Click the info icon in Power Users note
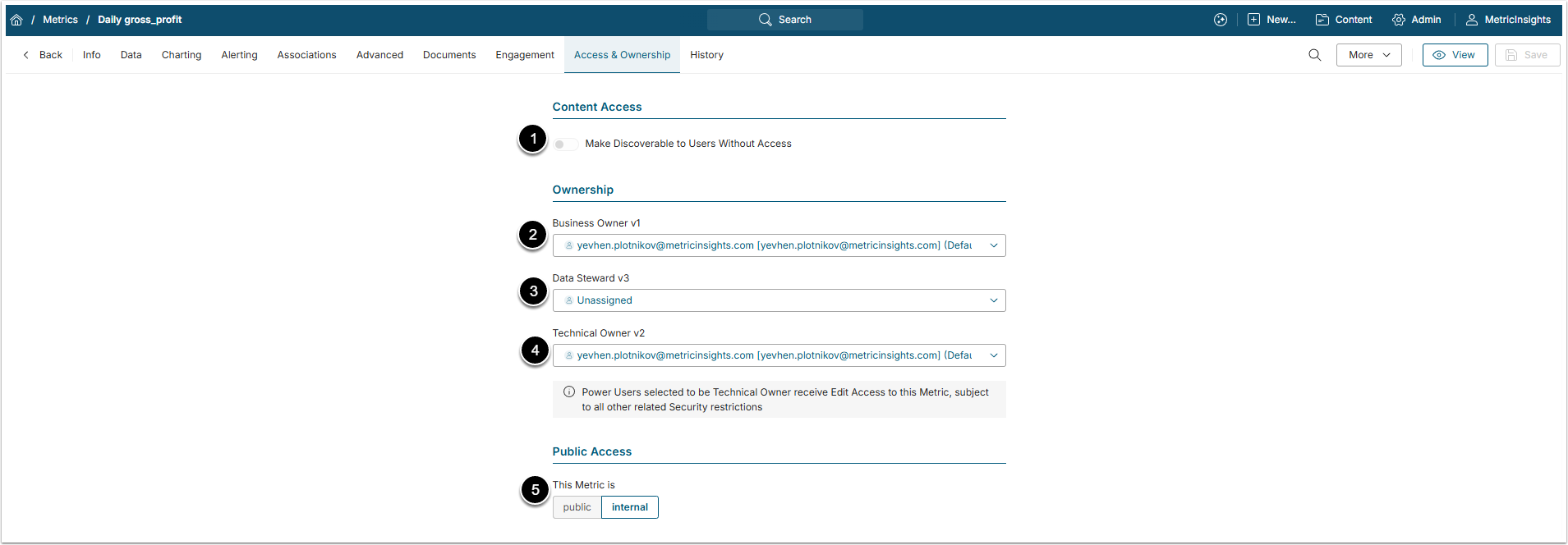This screenshot has width=1568, height=545. coord(568,392)
